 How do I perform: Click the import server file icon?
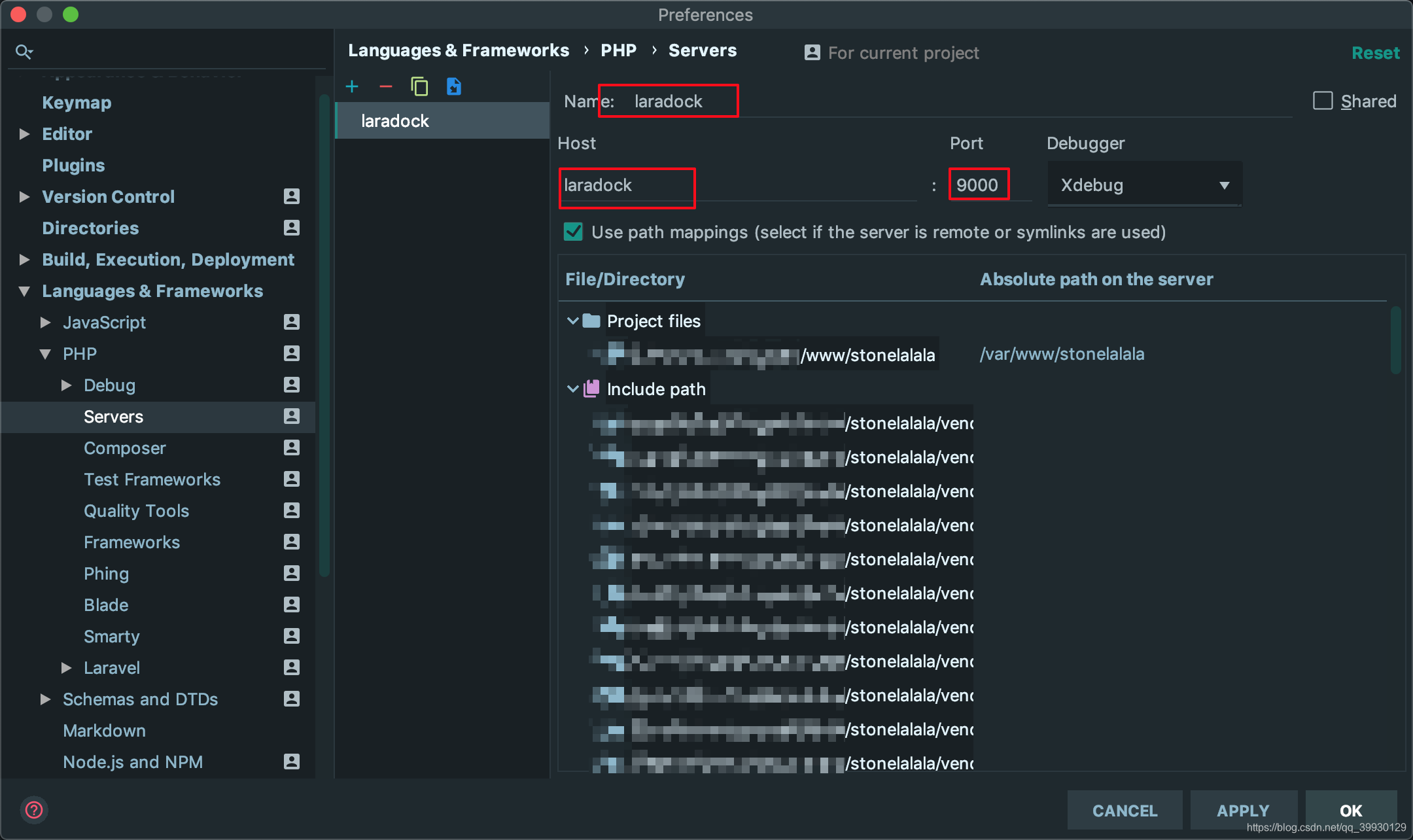(x=453, y=86)
